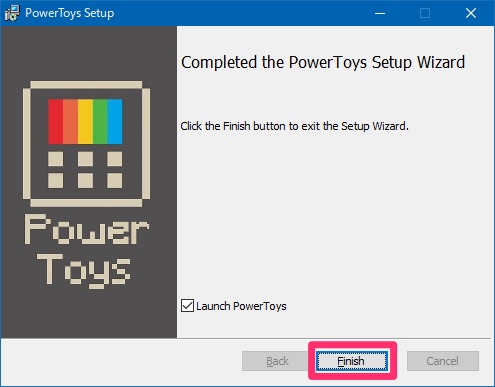This screenshot has height=387, width=495.
Task: Uncheck the Launch PowerToys checkbox
Action: [187, 306]
